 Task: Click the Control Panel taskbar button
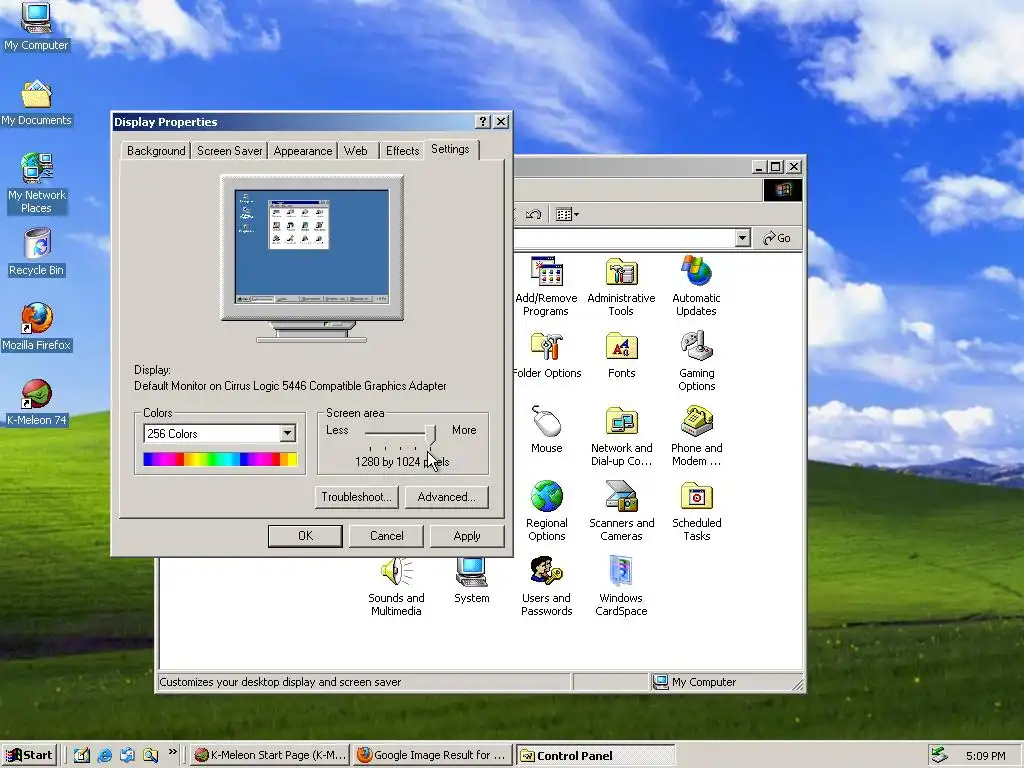(x=594, y=755)
